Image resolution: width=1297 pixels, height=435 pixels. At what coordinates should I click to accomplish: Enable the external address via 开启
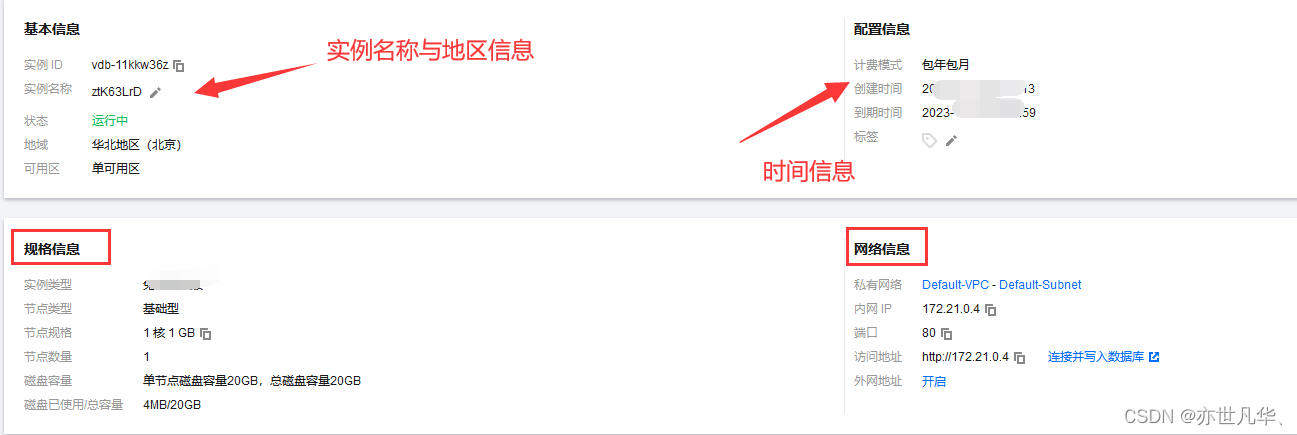[934, 381]
